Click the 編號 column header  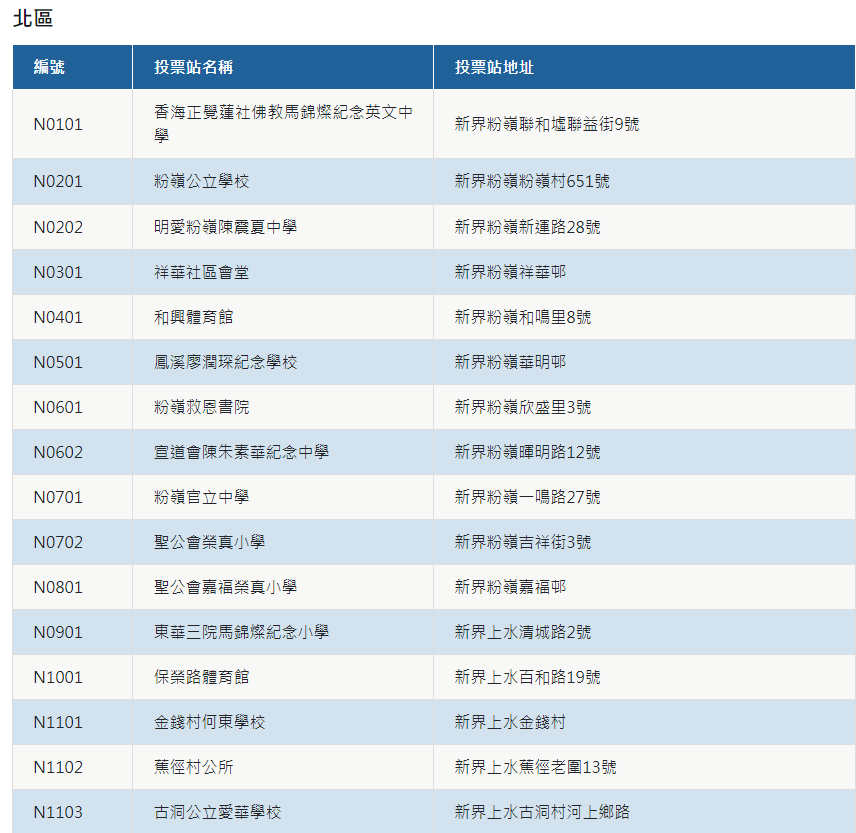(49, 67)
